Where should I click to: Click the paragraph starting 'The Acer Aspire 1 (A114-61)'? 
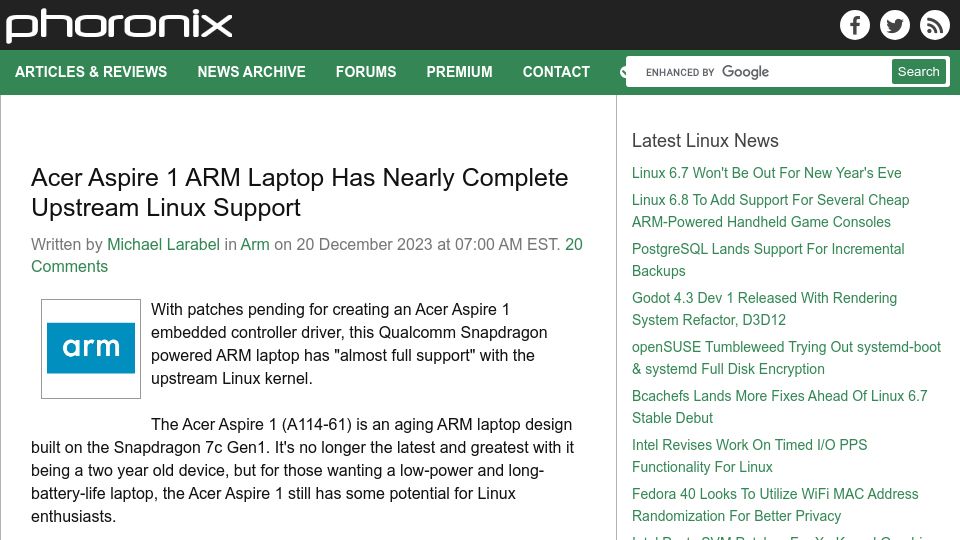pos(302,470)
